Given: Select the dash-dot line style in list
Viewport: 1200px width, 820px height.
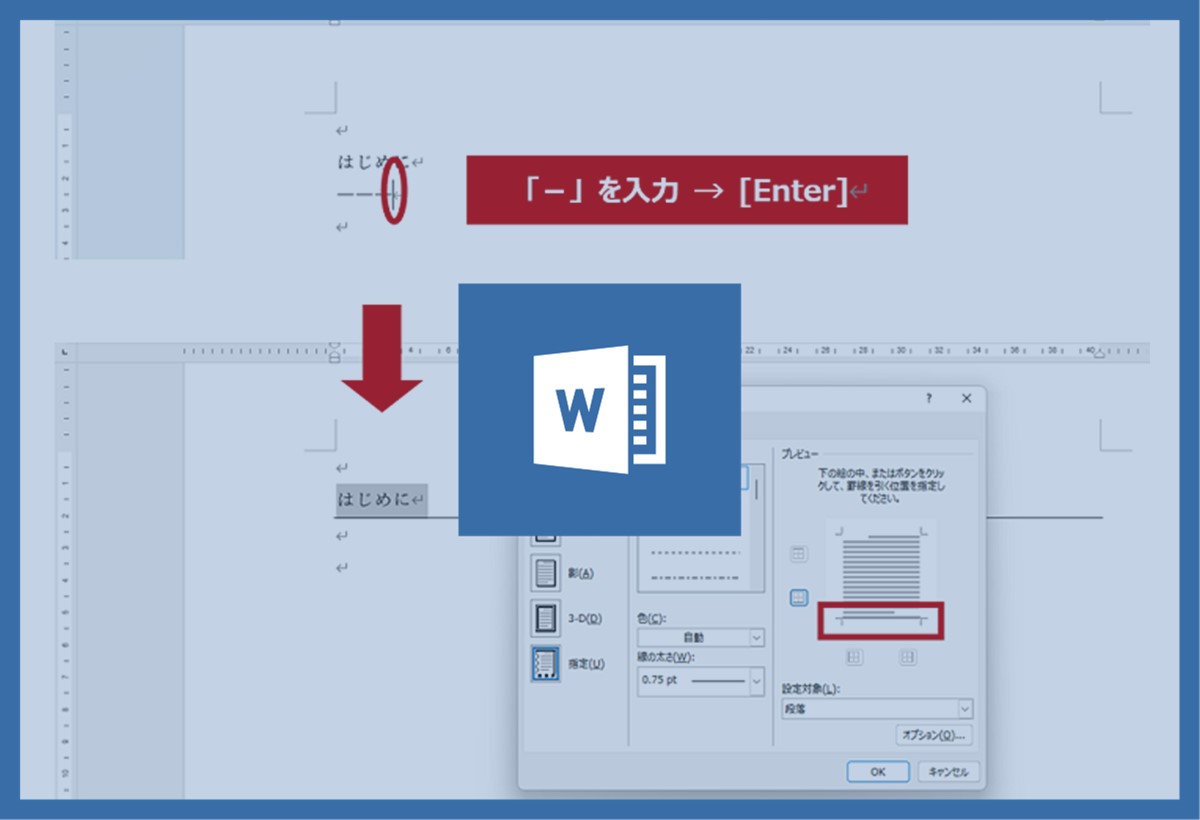Looking at the screenshot, I should [x=692, y=577].
